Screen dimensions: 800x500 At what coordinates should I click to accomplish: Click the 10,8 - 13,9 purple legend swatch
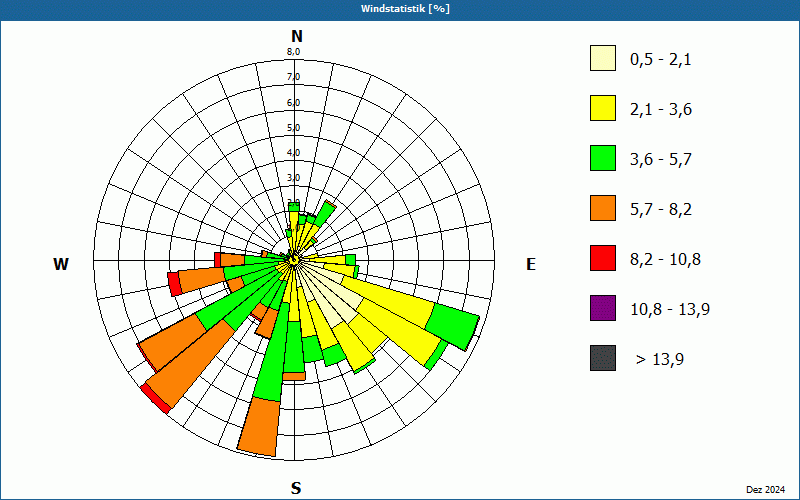tap(603, 308)
